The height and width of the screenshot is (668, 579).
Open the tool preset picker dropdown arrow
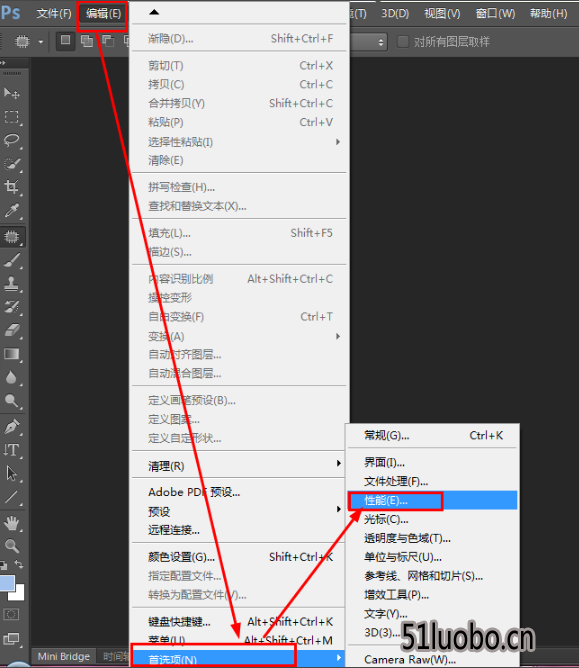(41, 42)
